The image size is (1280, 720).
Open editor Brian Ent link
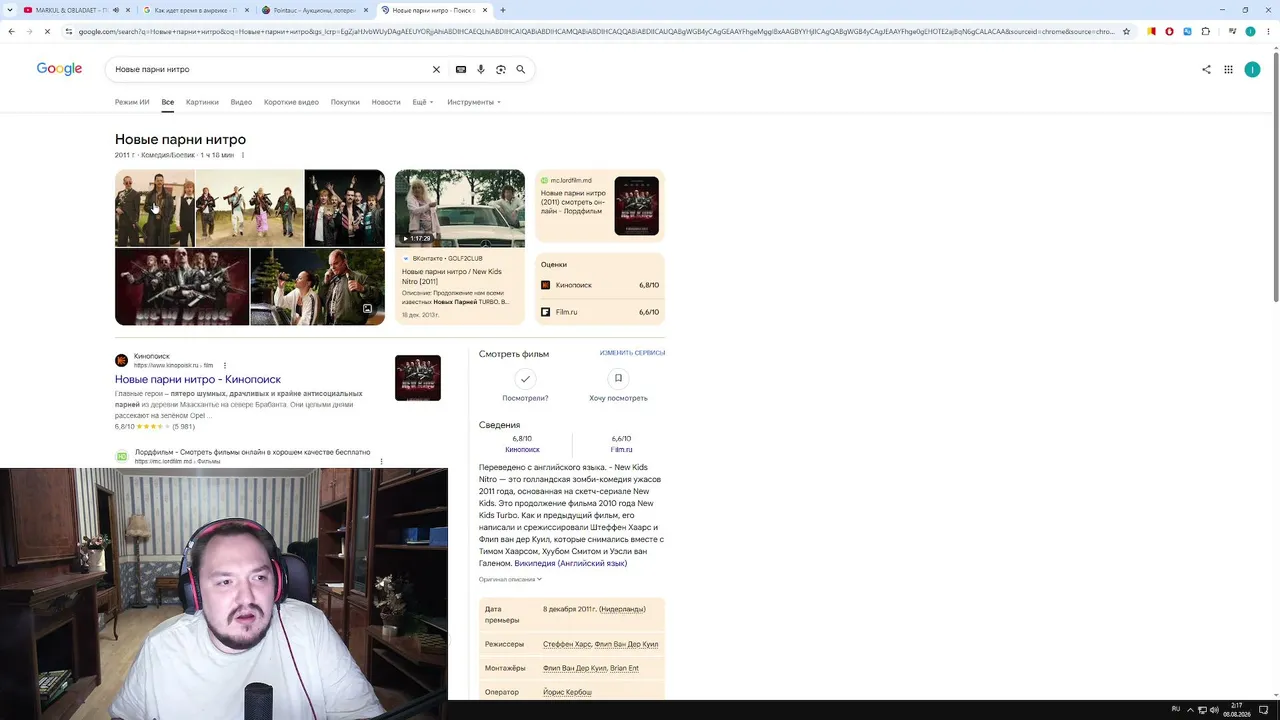click(624, 668)
